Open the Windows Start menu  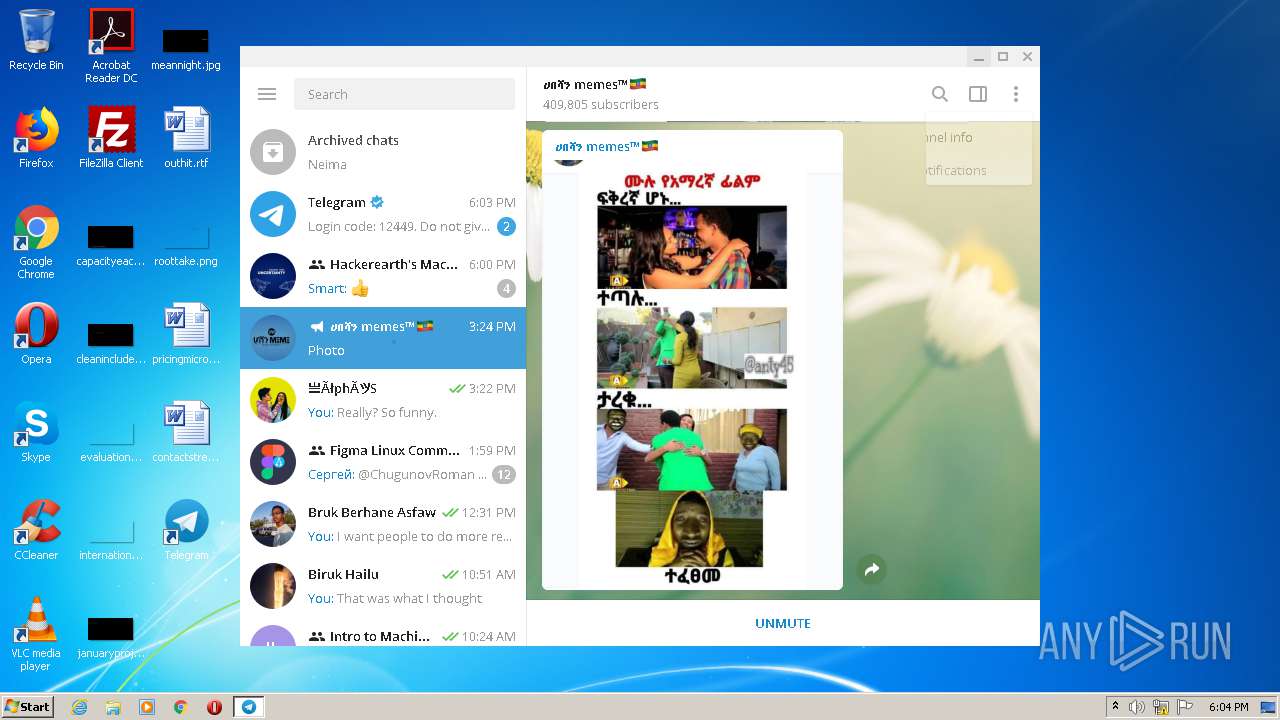[x=27, y=706]
